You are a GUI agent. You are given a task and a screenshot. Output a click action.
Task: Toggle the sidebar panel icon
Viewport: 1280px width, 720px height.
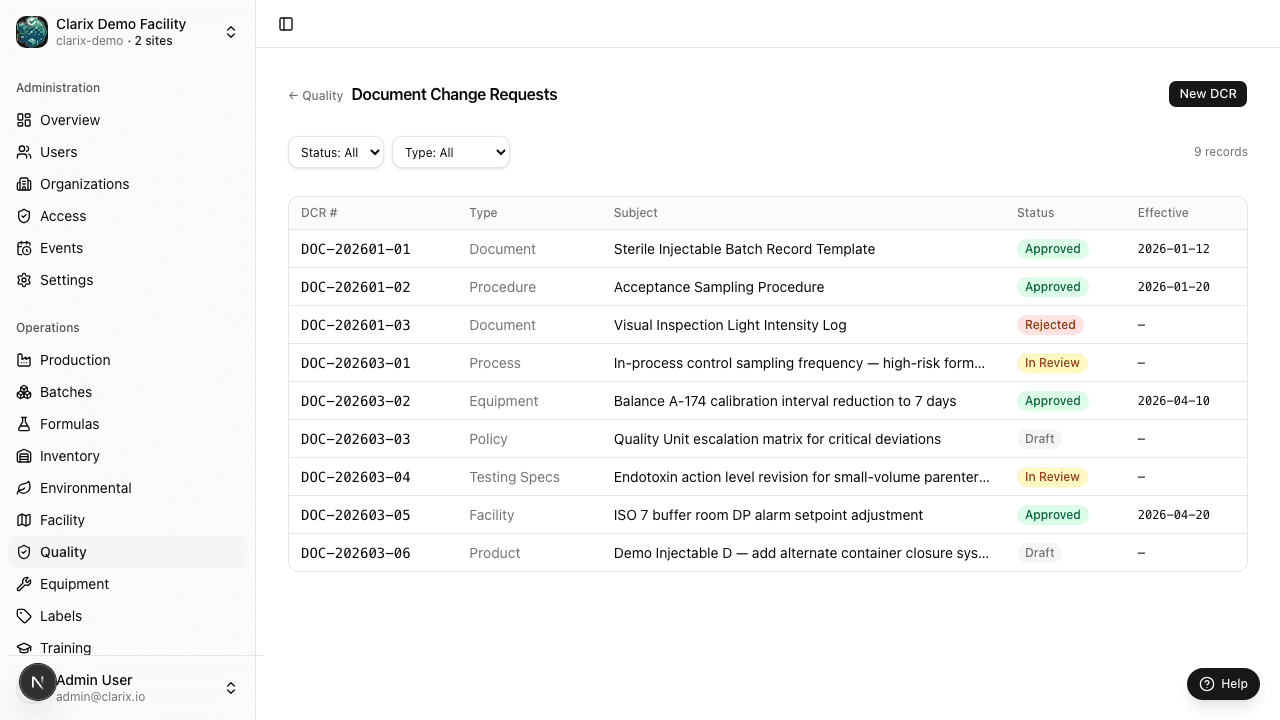click(286, 24)
